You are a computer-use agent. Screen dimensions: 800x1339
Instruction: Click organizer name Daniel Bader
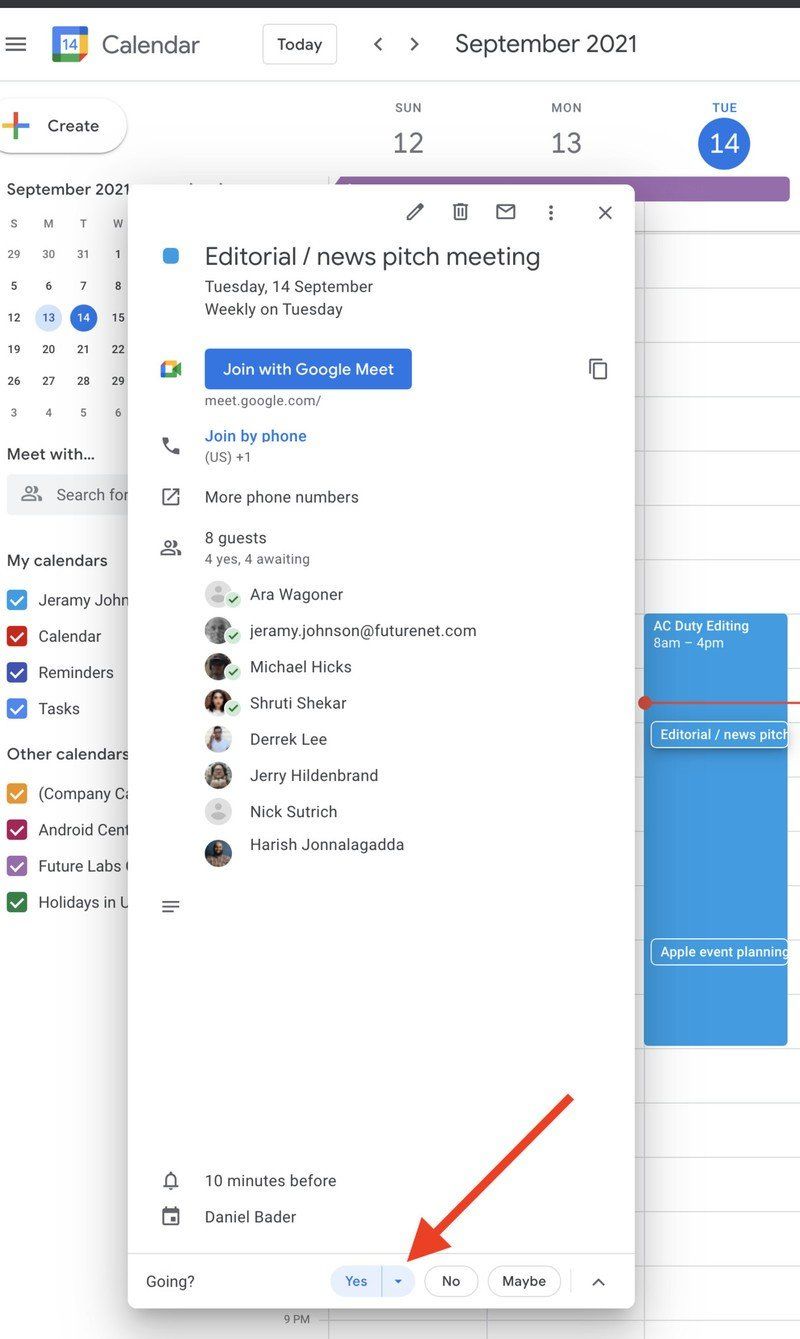[251, 1217]
